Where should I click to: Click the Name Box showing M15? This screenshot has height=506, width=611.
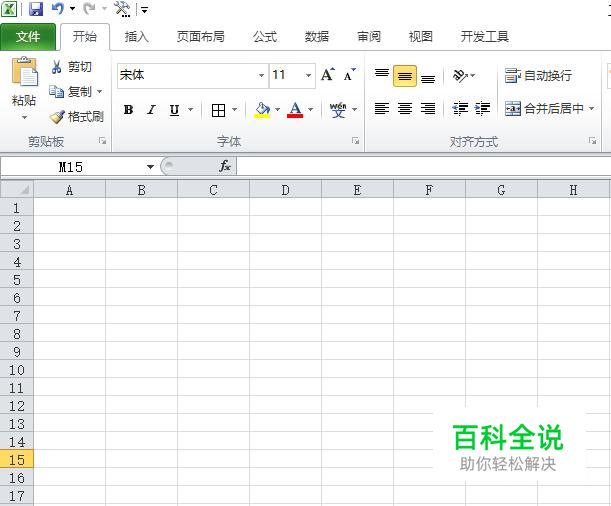pyautogui.click(x=71, y=167)
